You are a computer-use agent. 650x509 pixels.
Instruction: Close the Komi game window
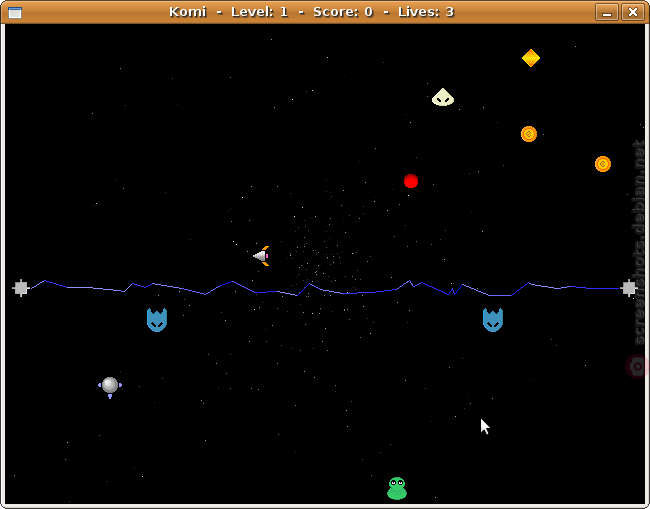click(633, 12)
